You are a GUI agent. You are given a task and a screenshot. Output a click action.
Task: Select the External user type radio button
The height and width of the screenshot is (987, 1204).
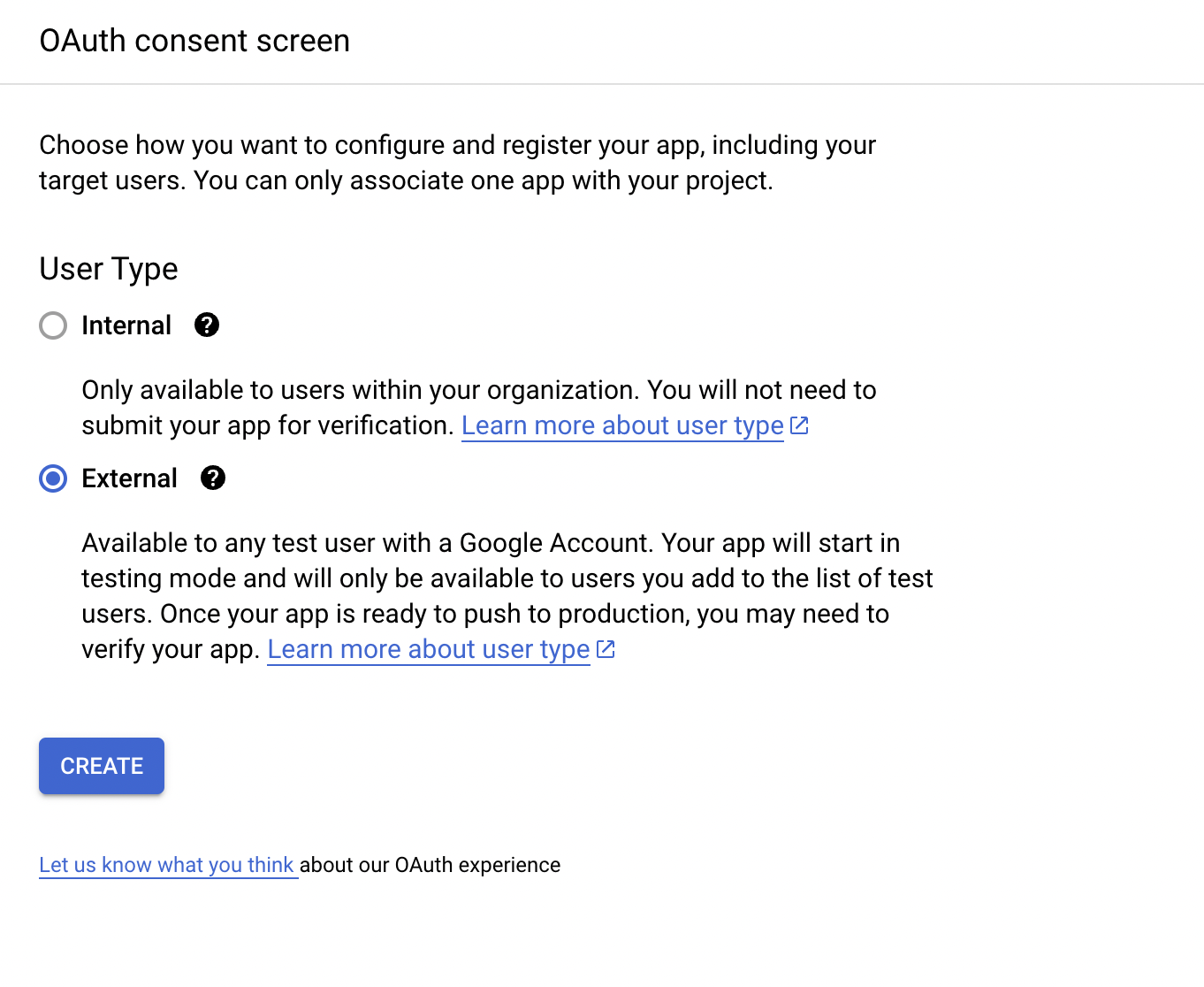point(53,478)
